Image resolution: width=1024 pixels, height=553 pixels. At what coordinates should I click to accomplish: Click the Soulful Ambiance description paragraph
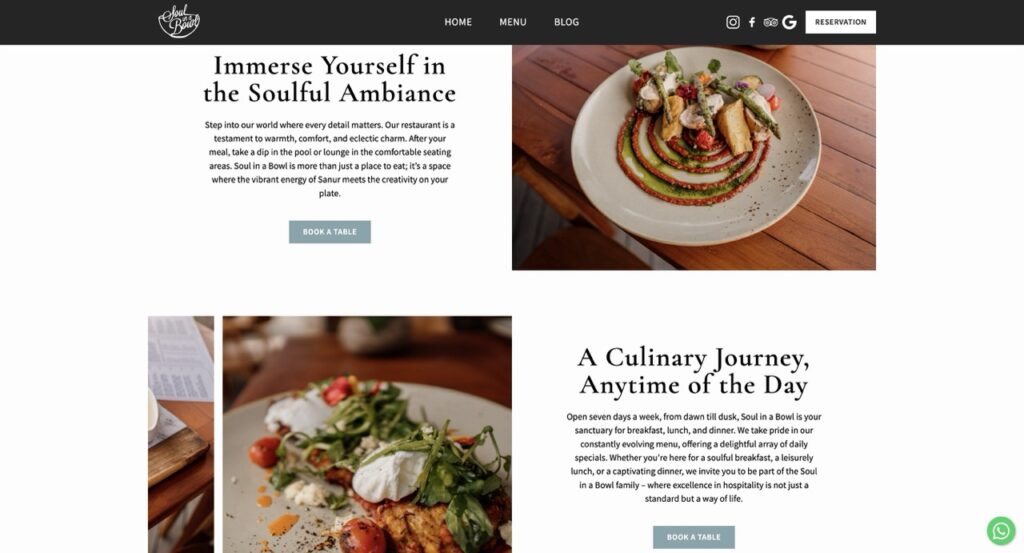click(x=330, y=159)
